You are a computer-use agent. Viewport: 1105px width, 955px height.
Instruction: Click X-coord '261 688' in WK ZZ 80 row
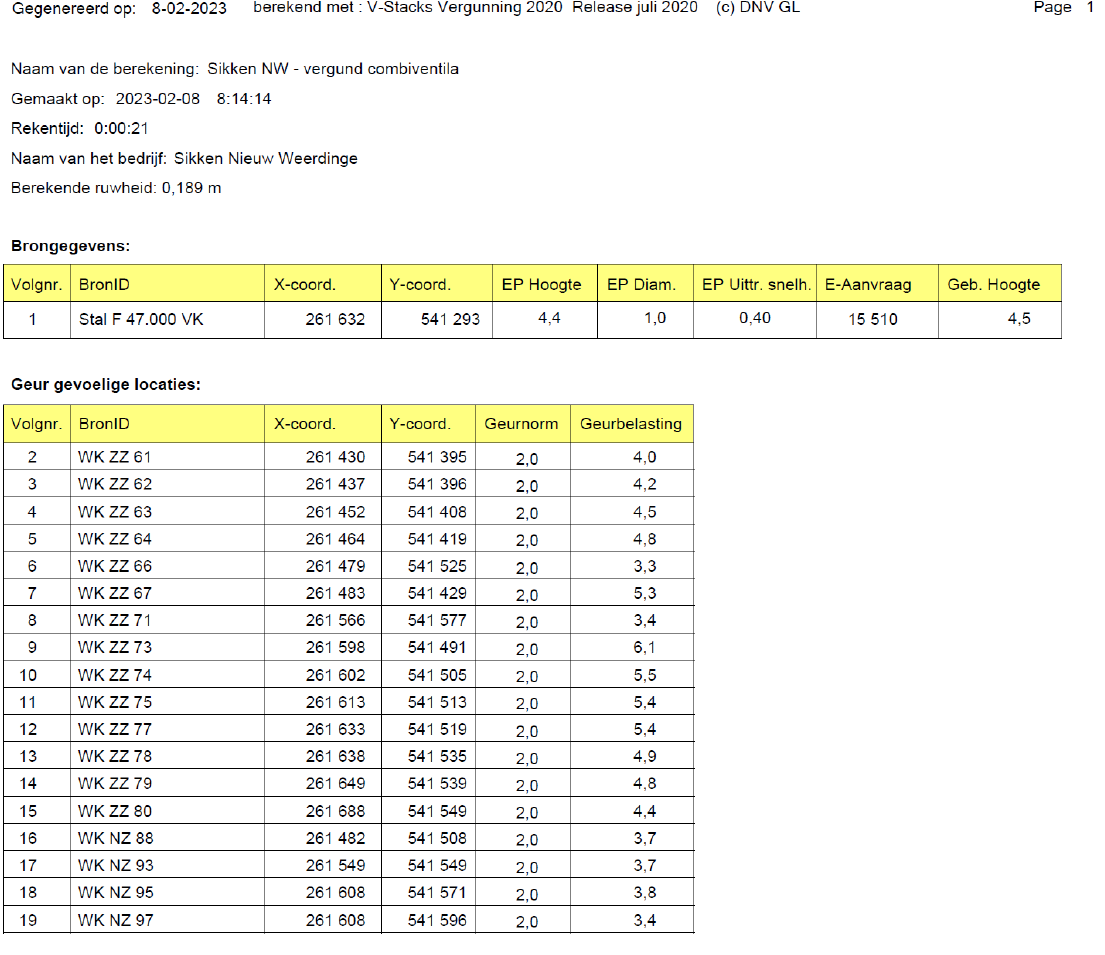[335, 811]
